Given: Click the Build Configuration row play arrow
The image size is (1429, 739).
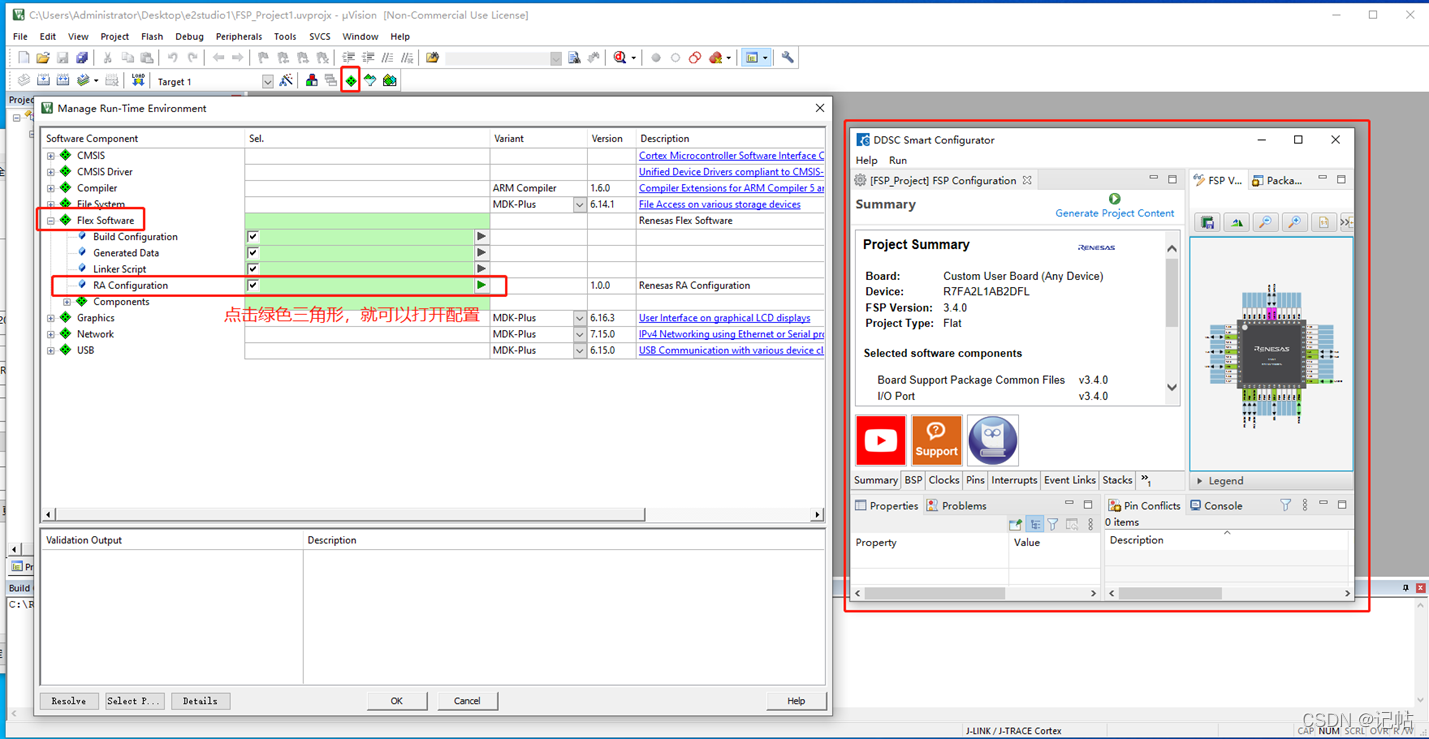Looking at the screenshot, I should pos(481,237).
